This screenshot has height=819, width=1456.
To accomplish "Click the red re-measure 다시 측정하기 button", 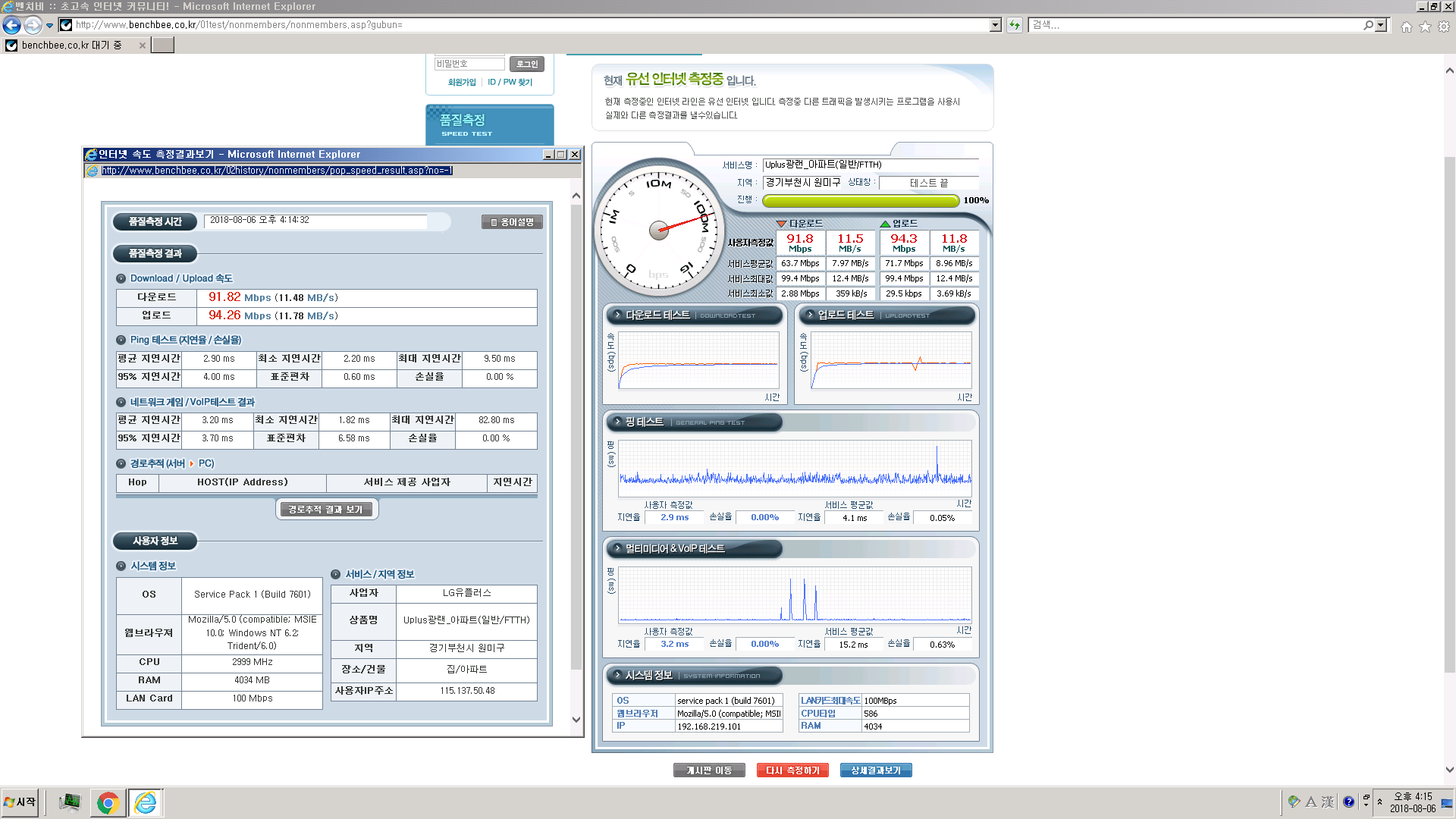I will [792, 770].
